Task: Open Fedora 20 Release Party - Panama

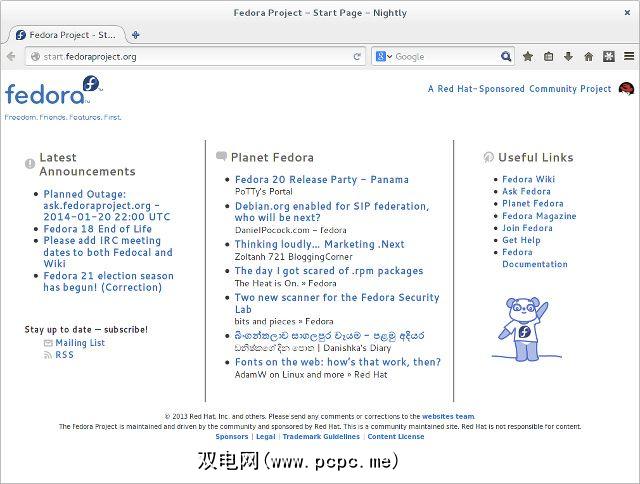Action: click(x=322, y=180)
